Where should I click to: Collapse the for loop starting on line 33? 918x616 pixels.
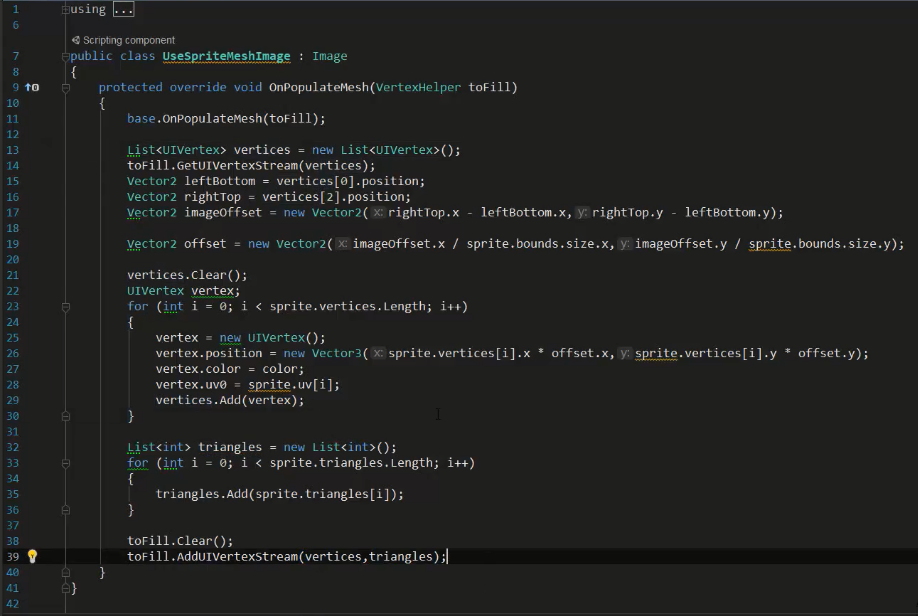click(66, 463)
